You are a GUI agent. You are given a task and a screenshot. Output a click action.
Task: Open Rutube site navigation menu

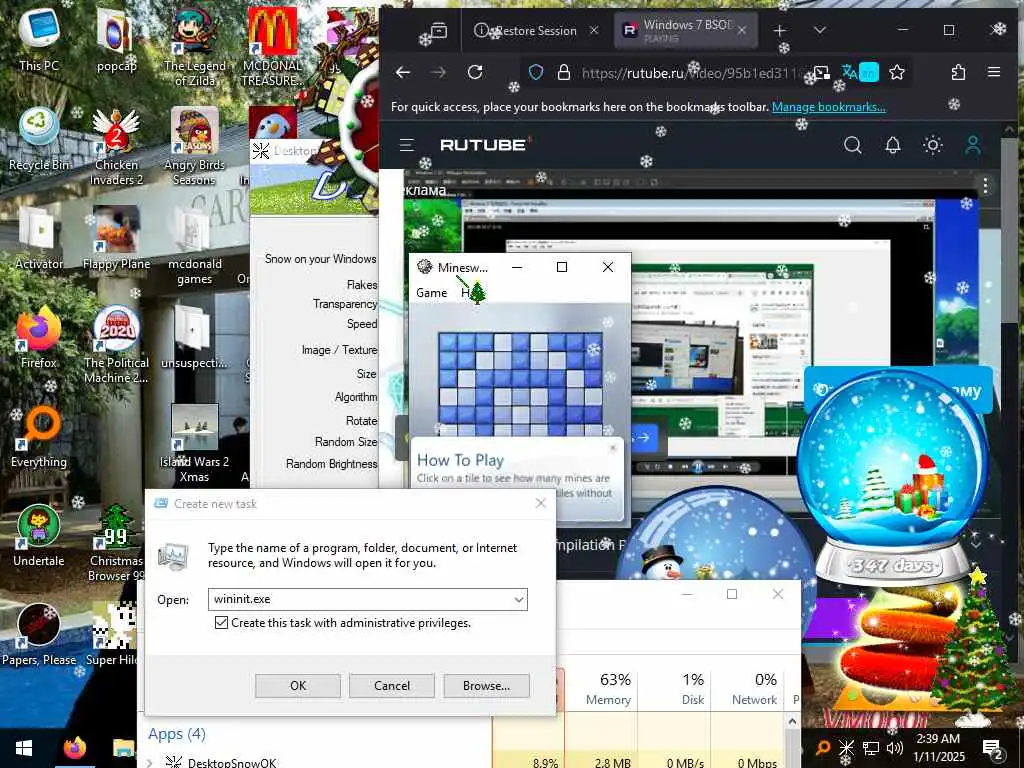pos(407,144)
